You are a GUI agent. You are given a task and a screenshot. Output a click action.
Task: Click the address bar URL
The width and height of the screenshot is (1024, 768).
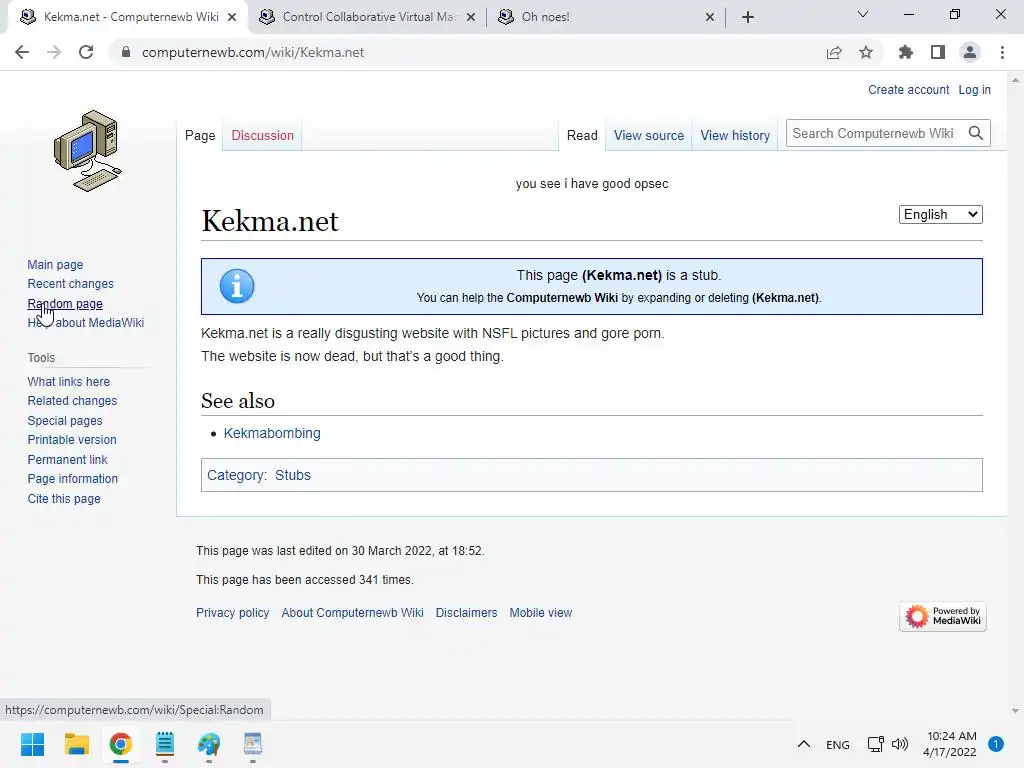click(253, 52)
